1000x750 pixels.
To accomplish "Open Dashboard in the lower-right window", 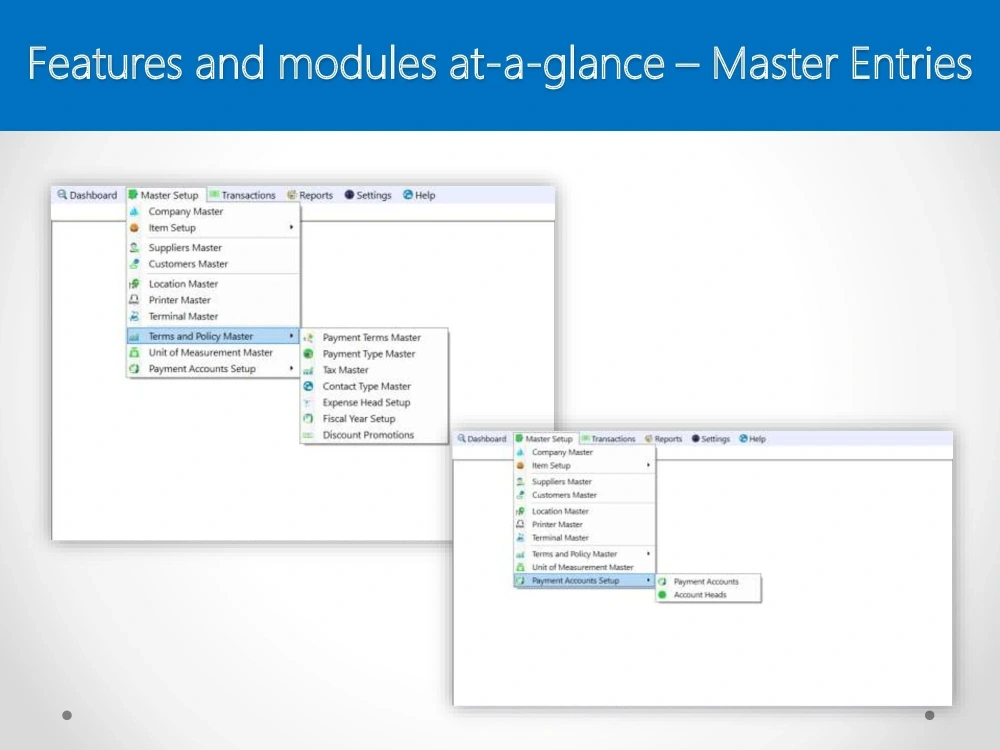I will coord(482,439).
